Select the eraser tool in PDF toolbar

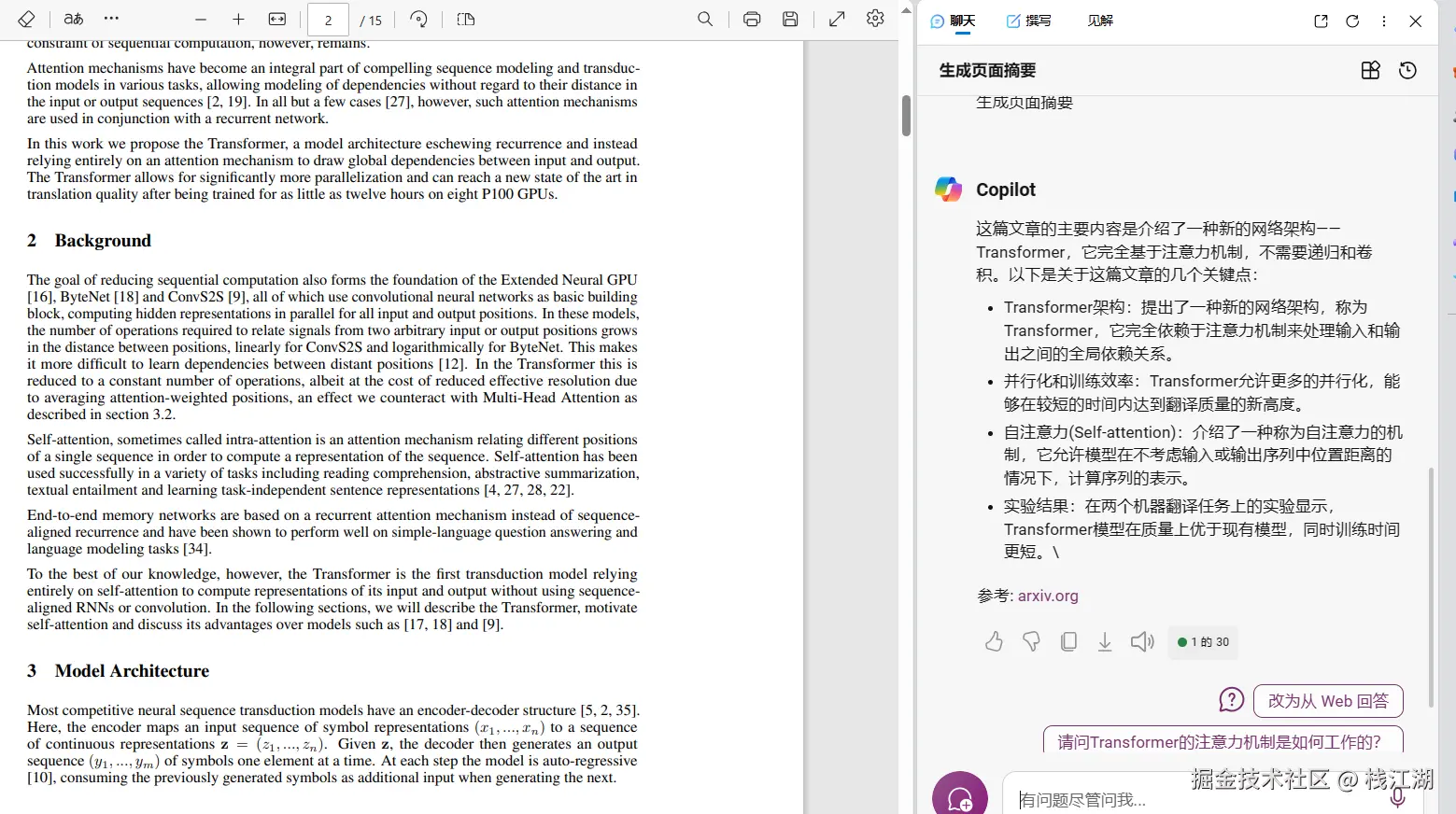click(x=26, y=19)
